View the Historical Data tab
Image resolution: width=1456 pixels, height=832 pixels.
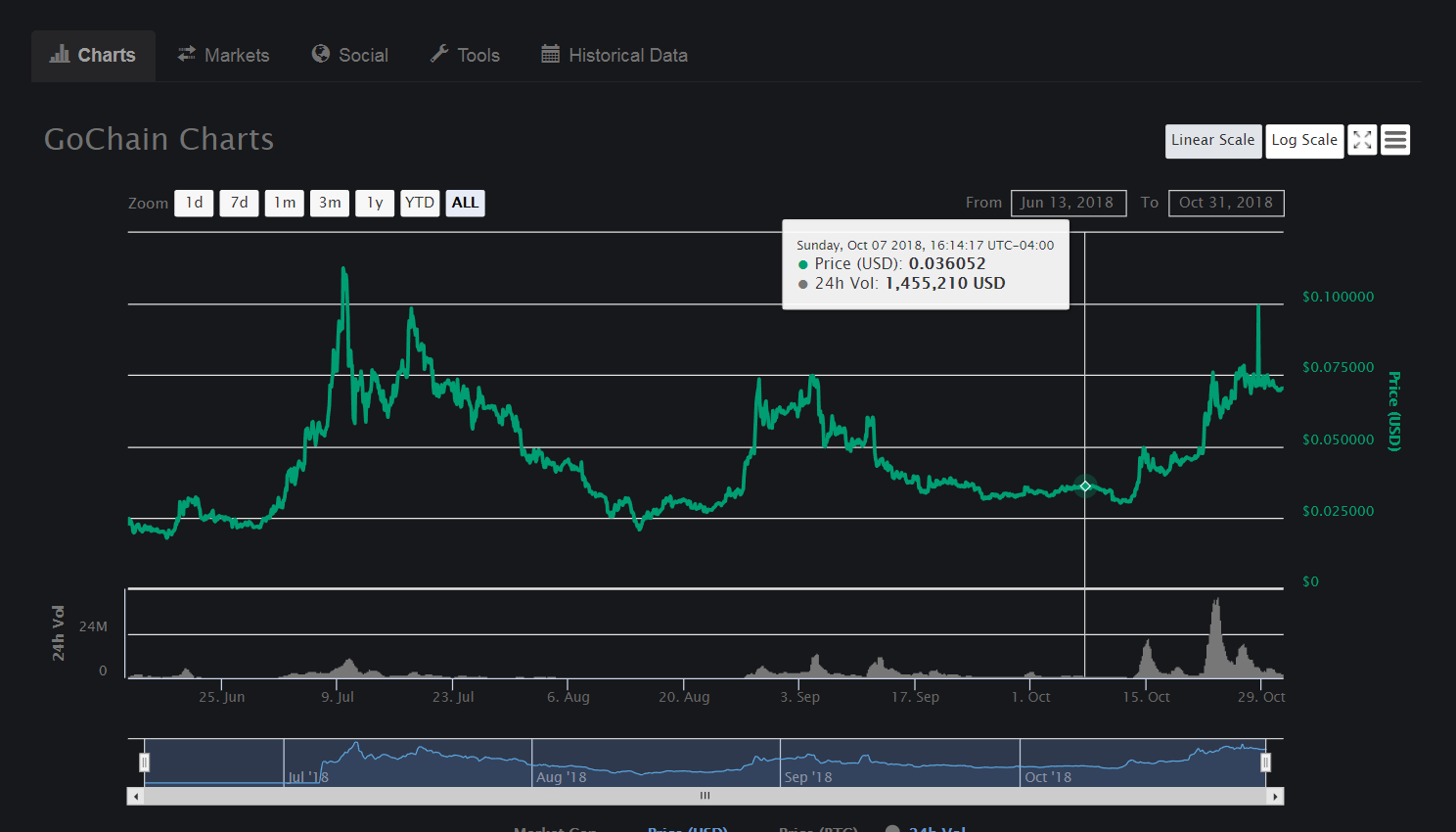[614, 56]
